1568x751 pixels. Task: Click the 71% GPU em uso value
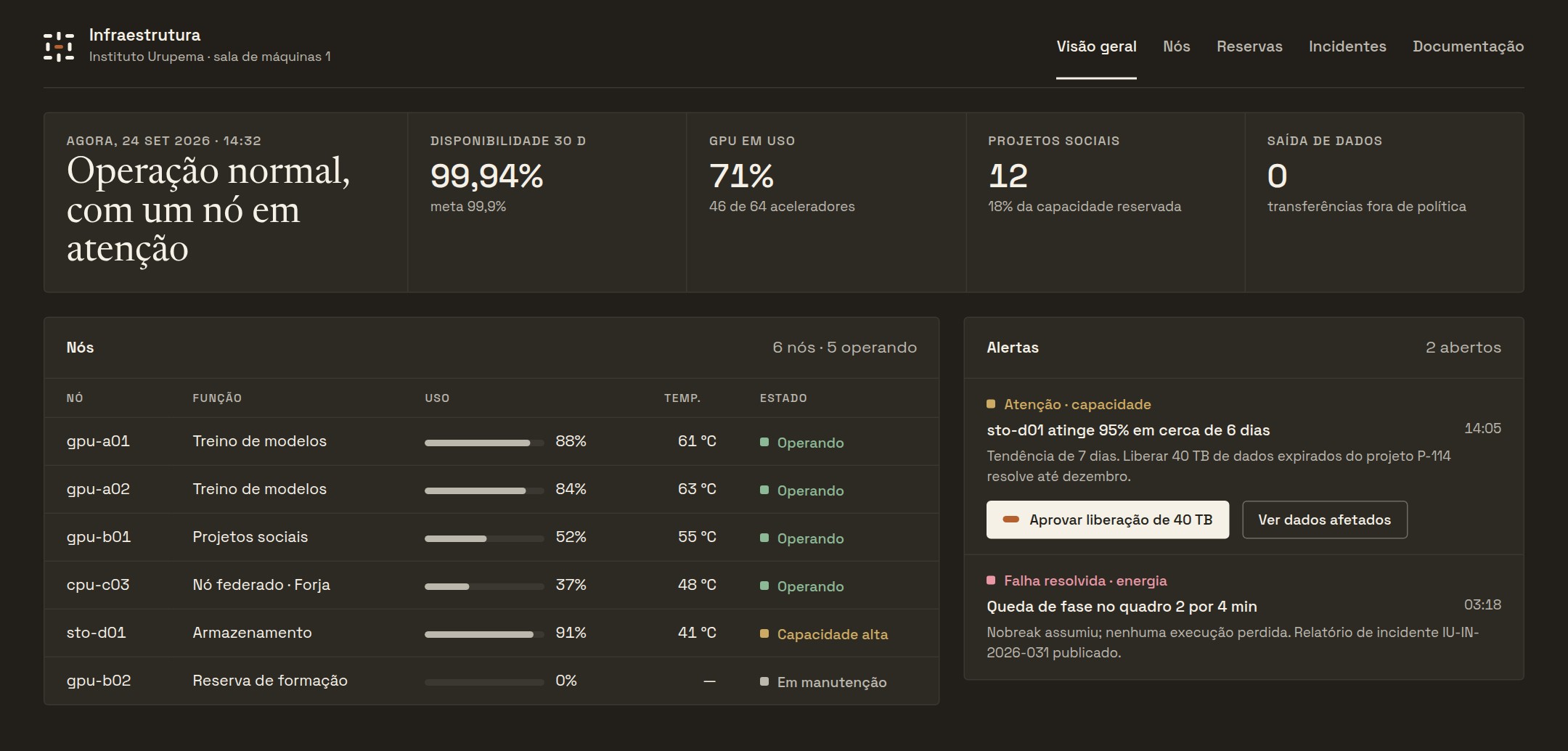coord(741,176)
